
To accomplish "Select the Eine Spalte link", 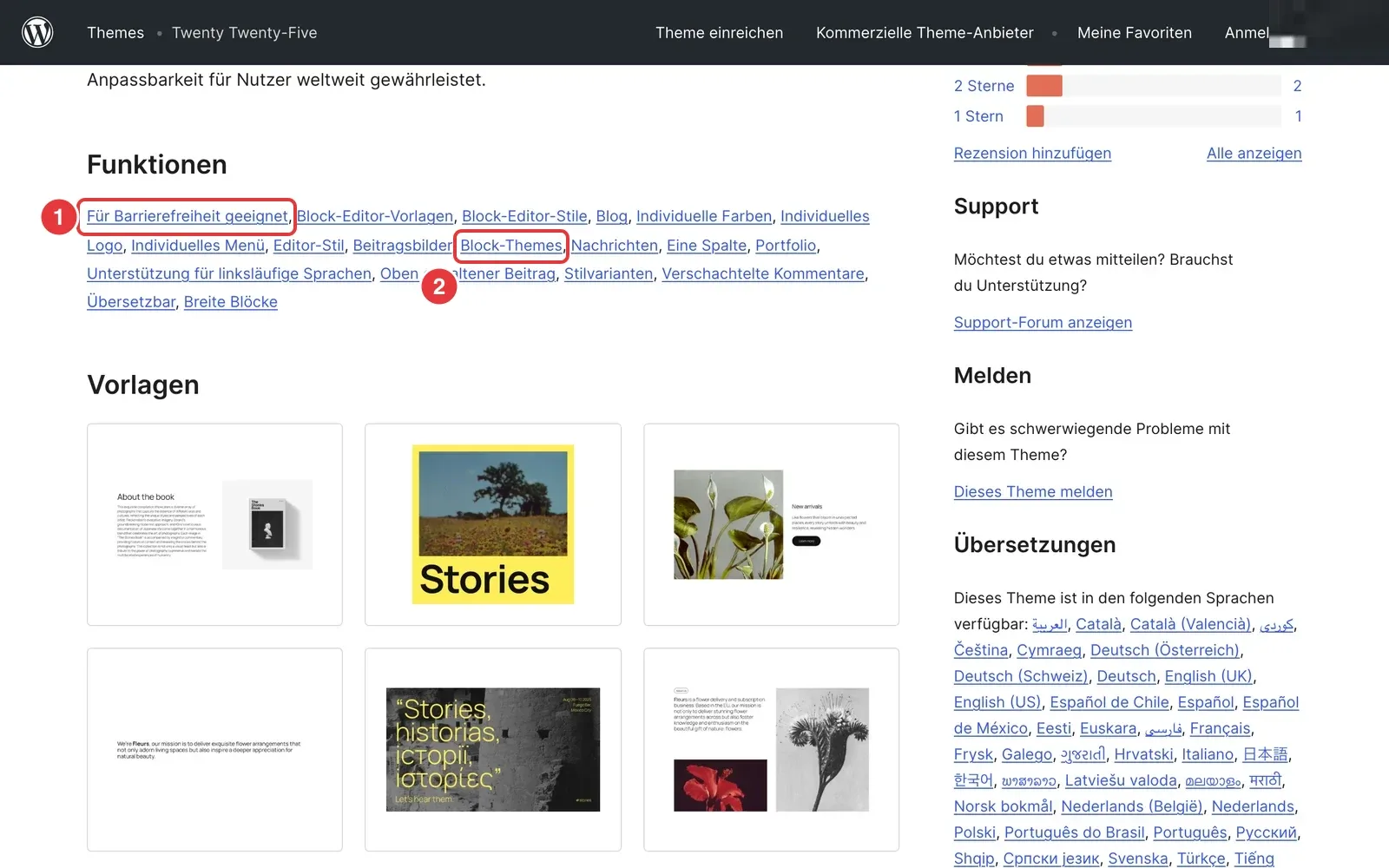I will [x=707, y=246].
